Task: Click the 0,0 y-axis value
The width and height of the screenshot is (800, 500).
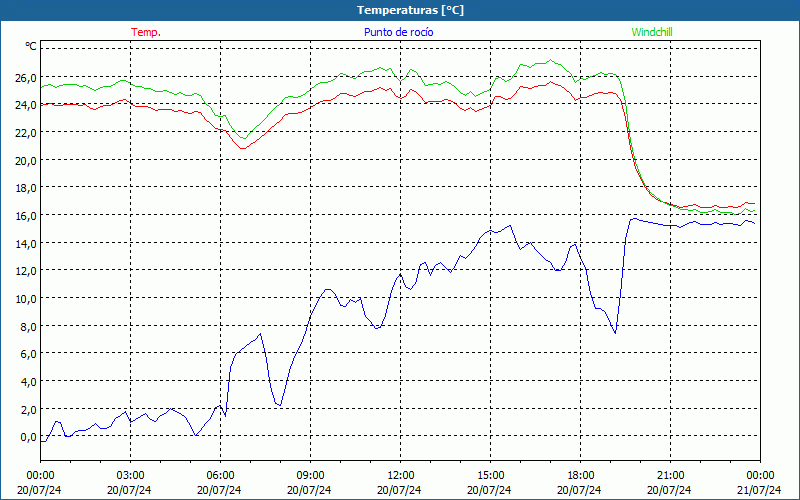Action: pyautogui.click(x=31, y=437)
